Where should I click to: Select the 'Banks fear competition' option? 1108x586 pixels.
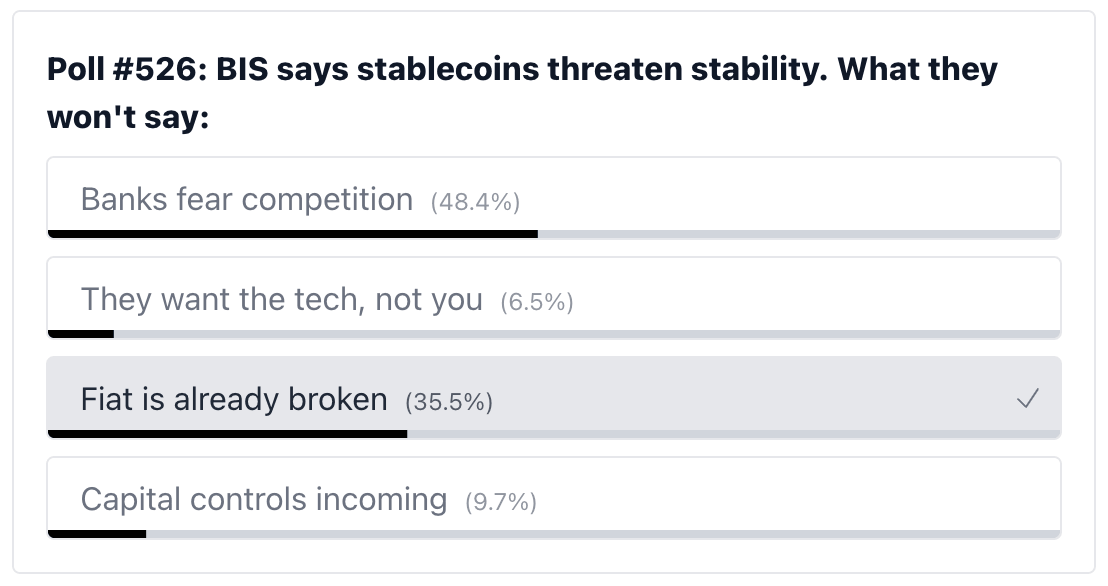[x=246, y=200]
